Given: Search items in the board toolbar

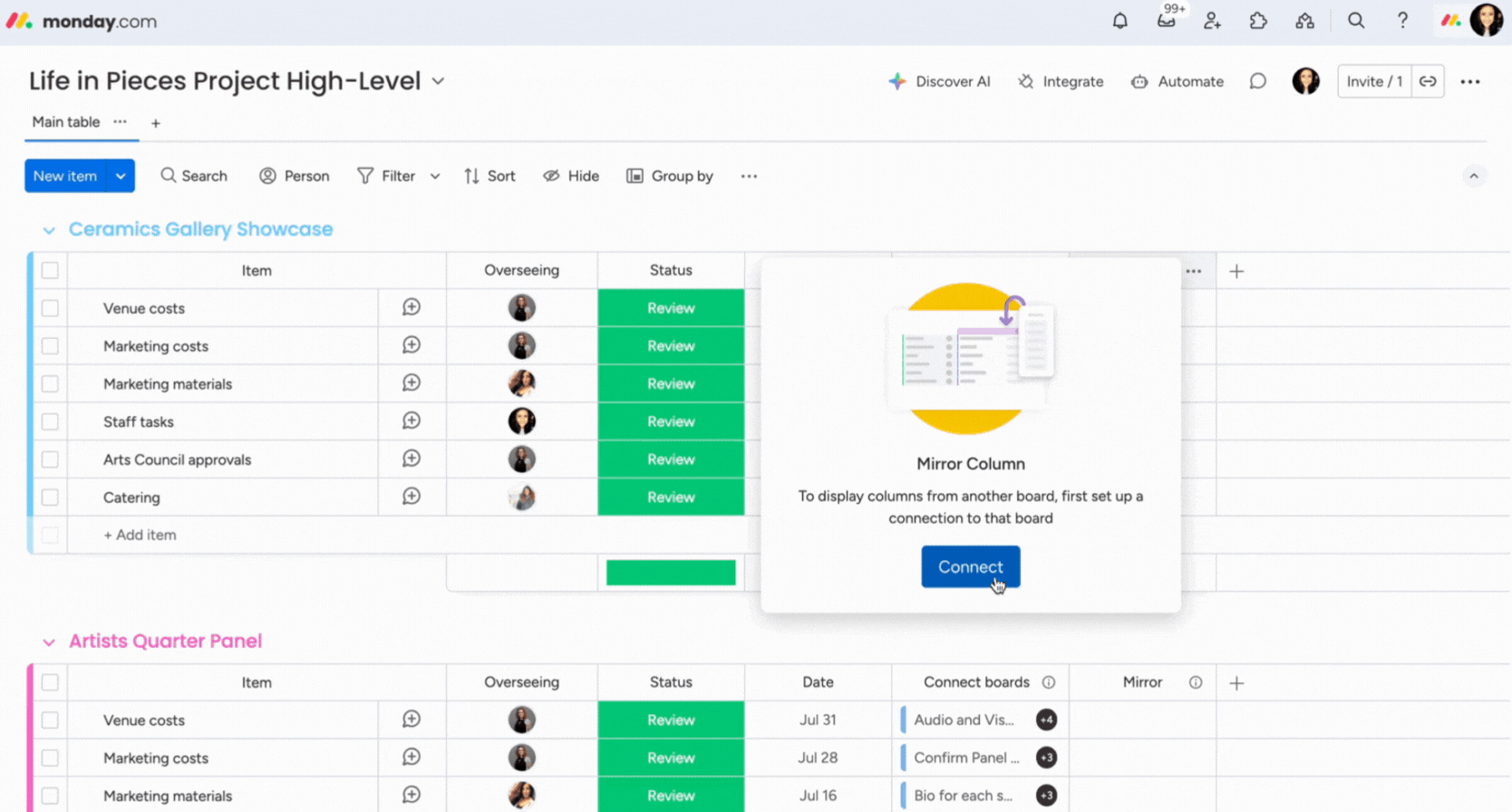Looking at the screenshot, I should pos(194,176).
